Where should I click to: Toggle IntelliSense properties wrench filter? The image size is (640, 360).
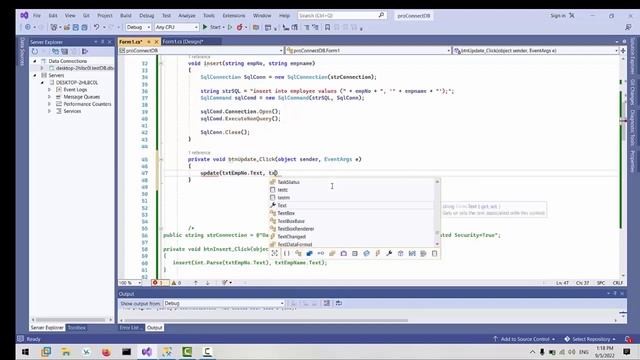(389, 253)
